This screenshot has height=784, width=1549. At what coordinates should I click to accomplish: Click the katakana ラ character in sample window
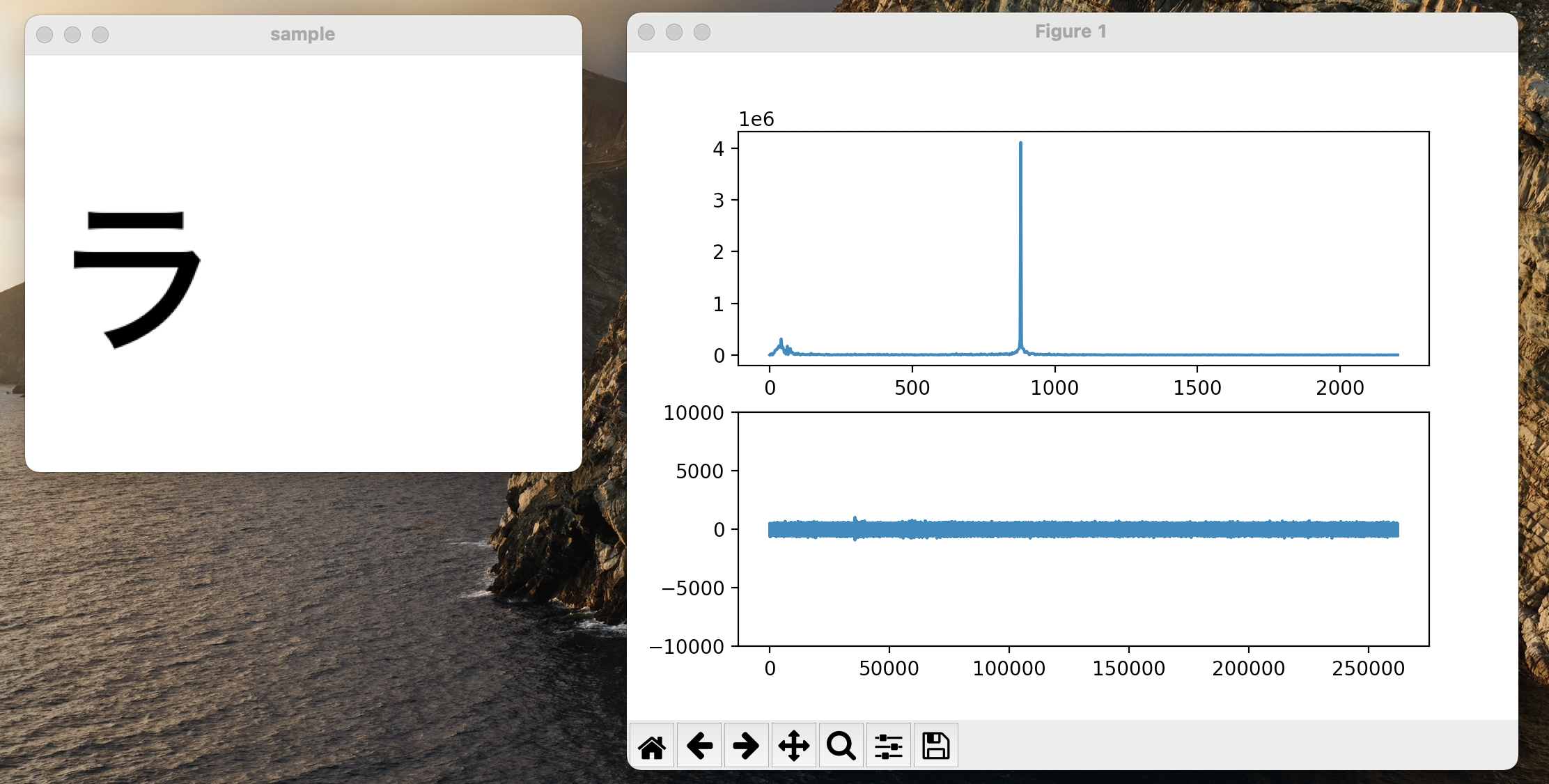coord(137,279)
